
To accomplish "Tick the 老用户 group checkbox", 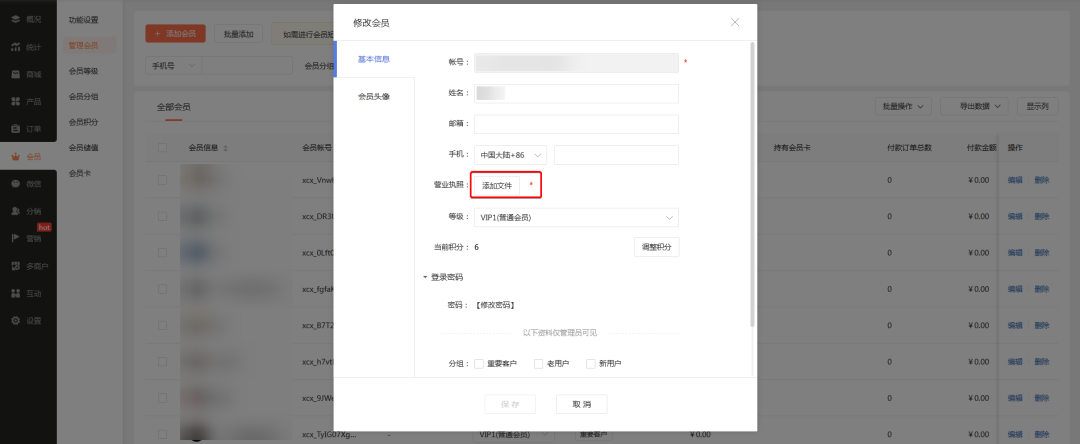I will [x=538, y=363].
